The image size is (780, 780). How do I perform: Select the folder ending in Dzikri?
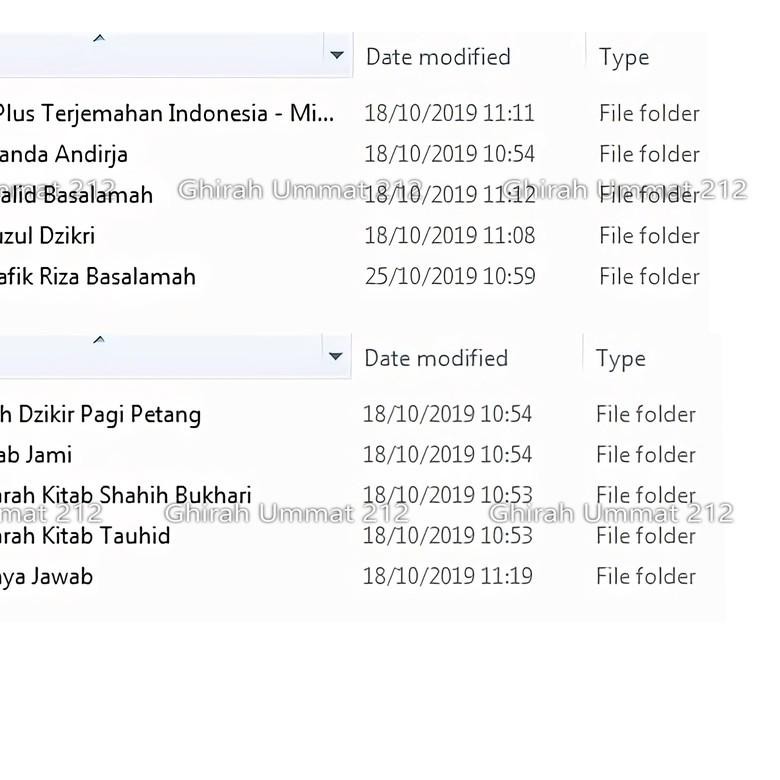pyautogui.click(x=48, y=236)
